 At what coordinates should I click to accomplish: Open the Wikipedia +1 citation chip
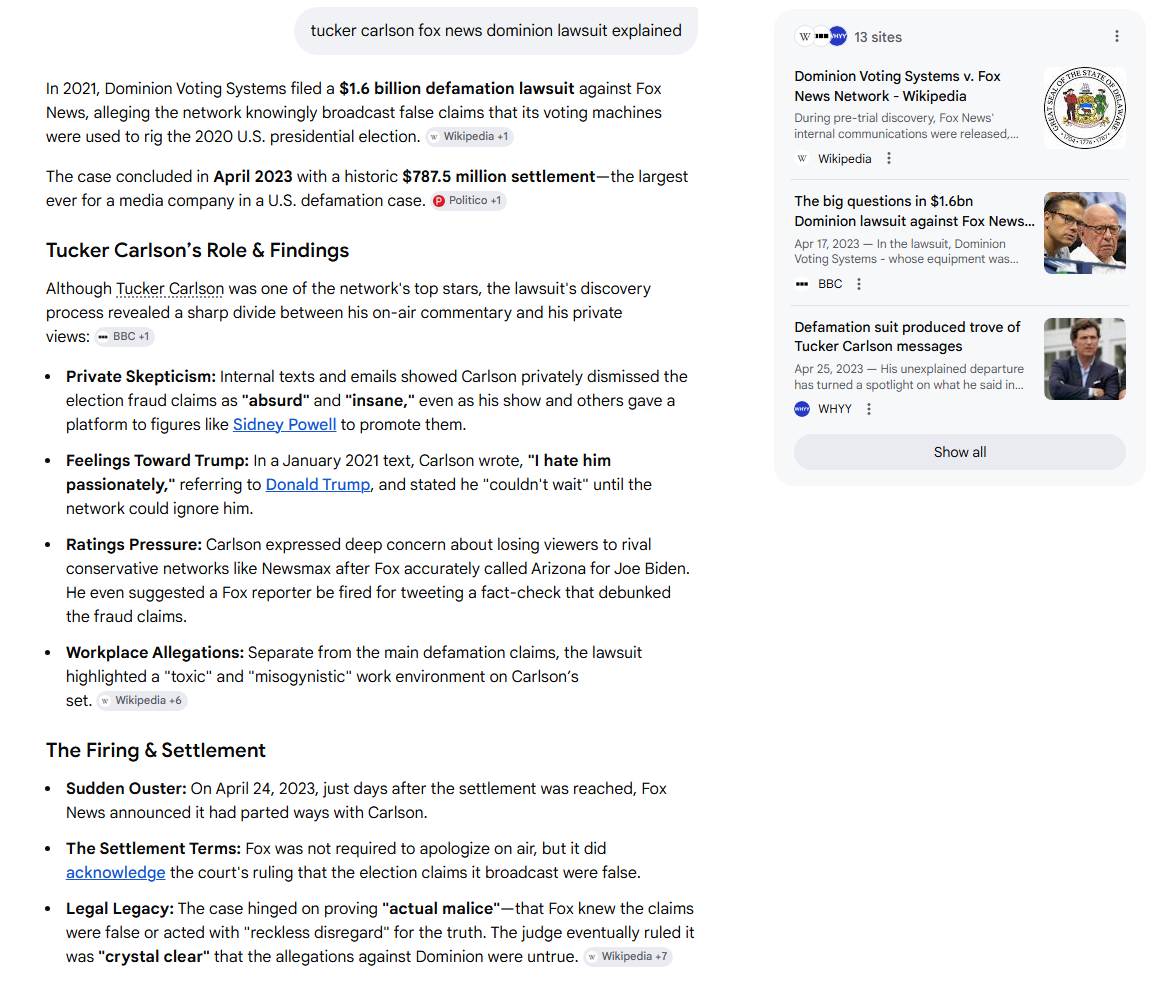(470, 136)
